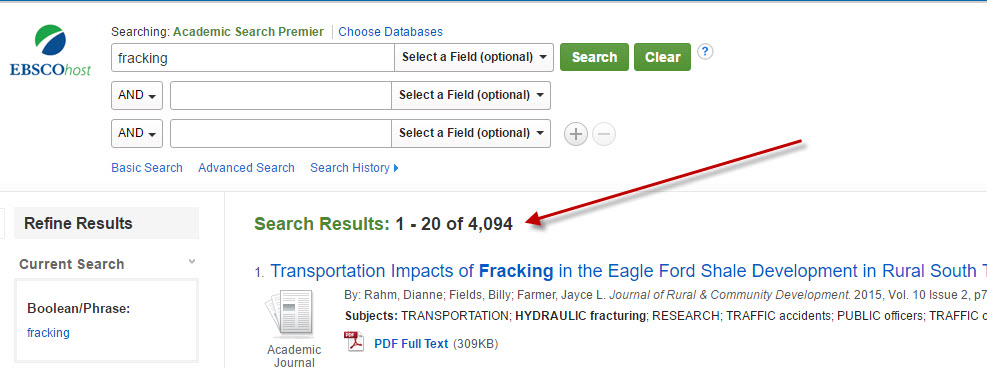Screen dimensions: 987x368
Task: Click the fracking search term input field
Action: click(253, 57)
